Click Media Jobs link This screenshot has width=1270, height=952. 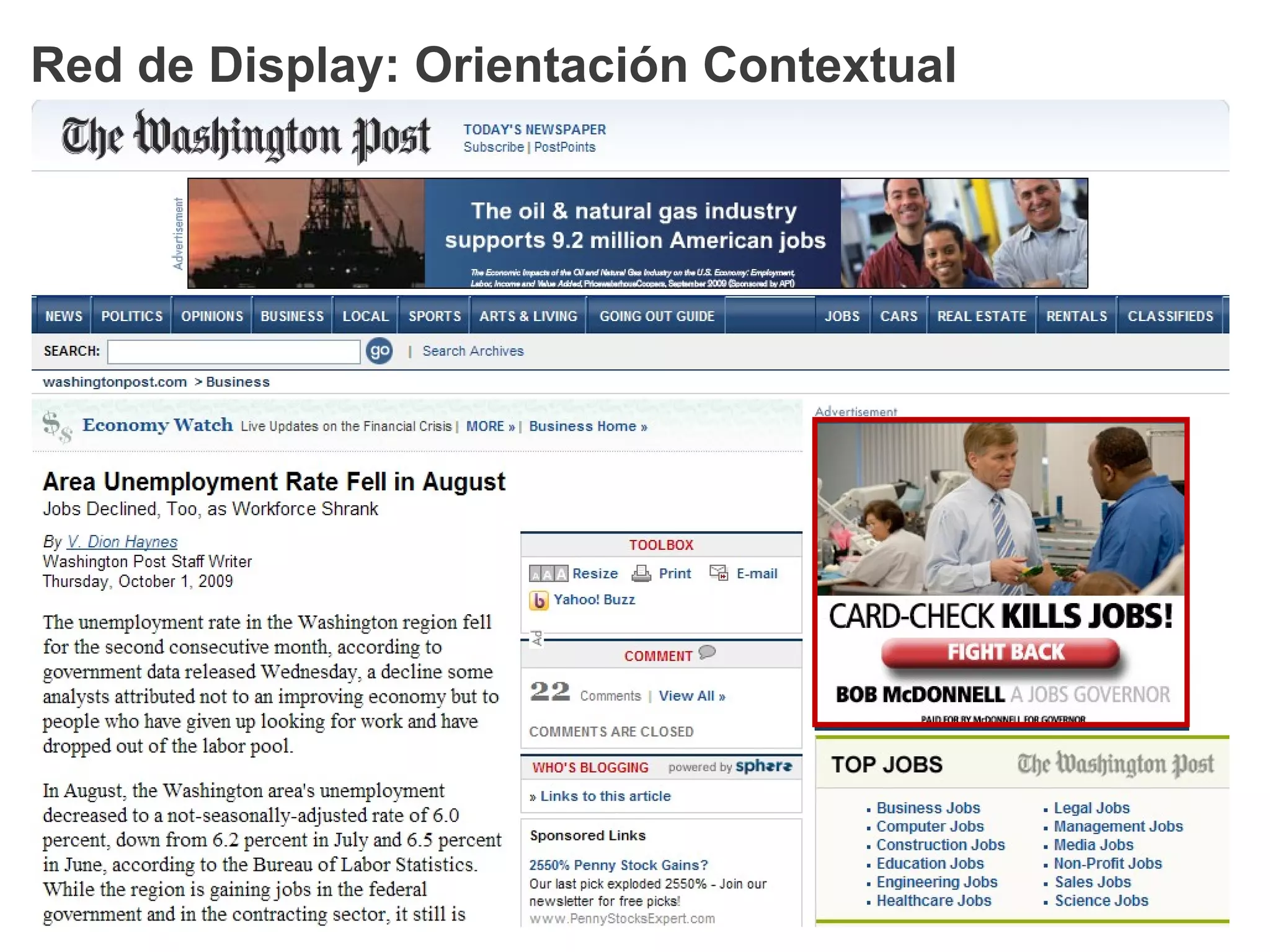pos(1093,845)
